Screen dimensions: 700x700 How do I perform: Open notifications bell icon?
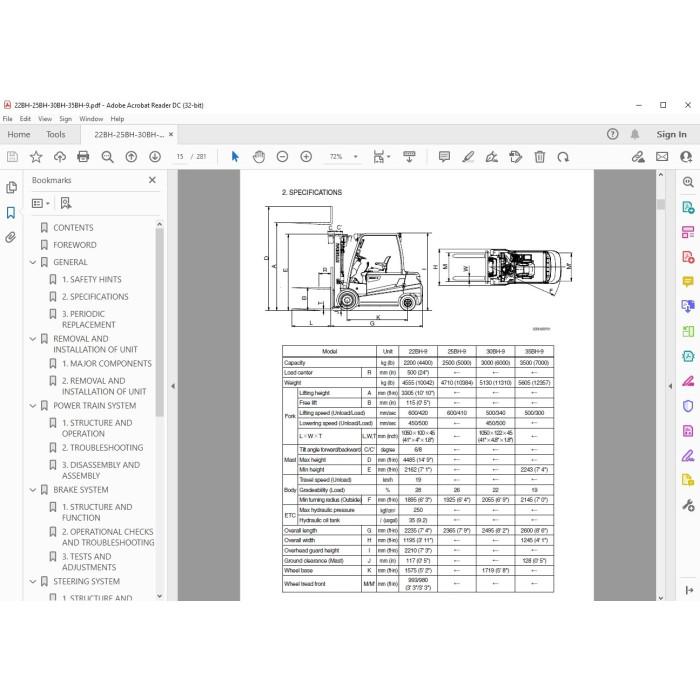pyautogui.click(x=635, y=134)
